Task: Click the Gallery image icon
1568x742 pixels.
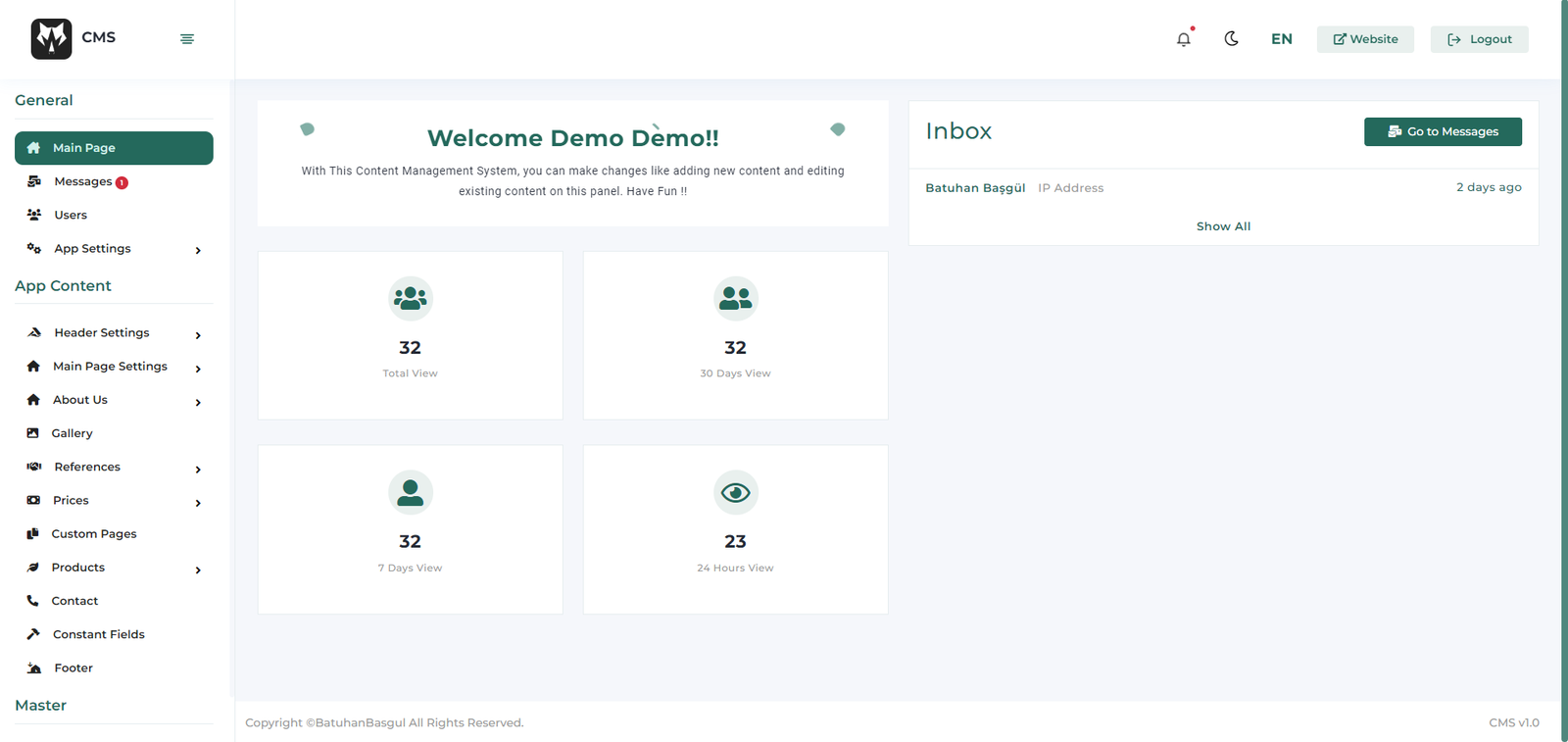Action: coord(33,433)
